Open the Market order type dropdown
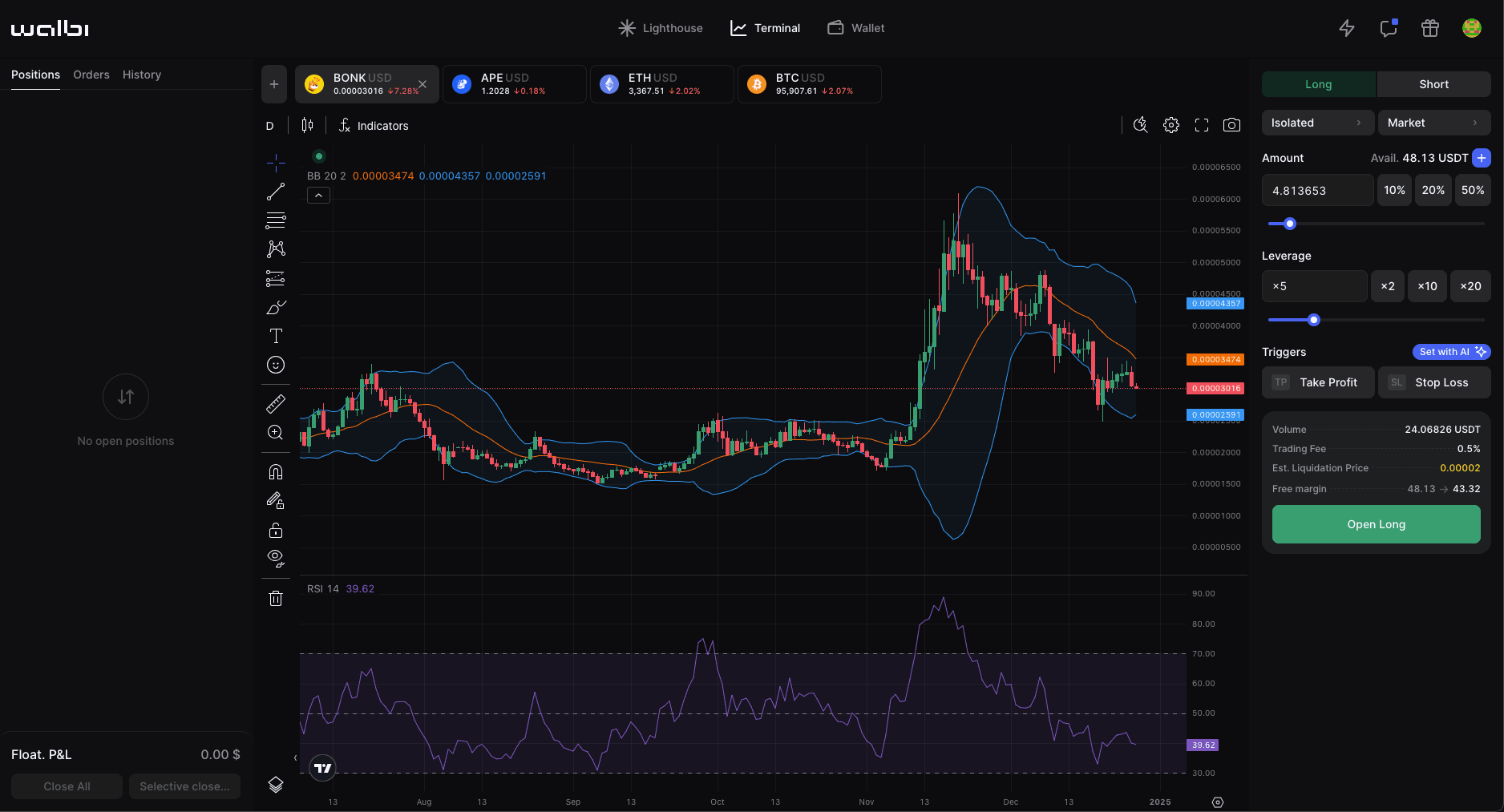The image size is (1504, 812). click(x=1433, y=123)
